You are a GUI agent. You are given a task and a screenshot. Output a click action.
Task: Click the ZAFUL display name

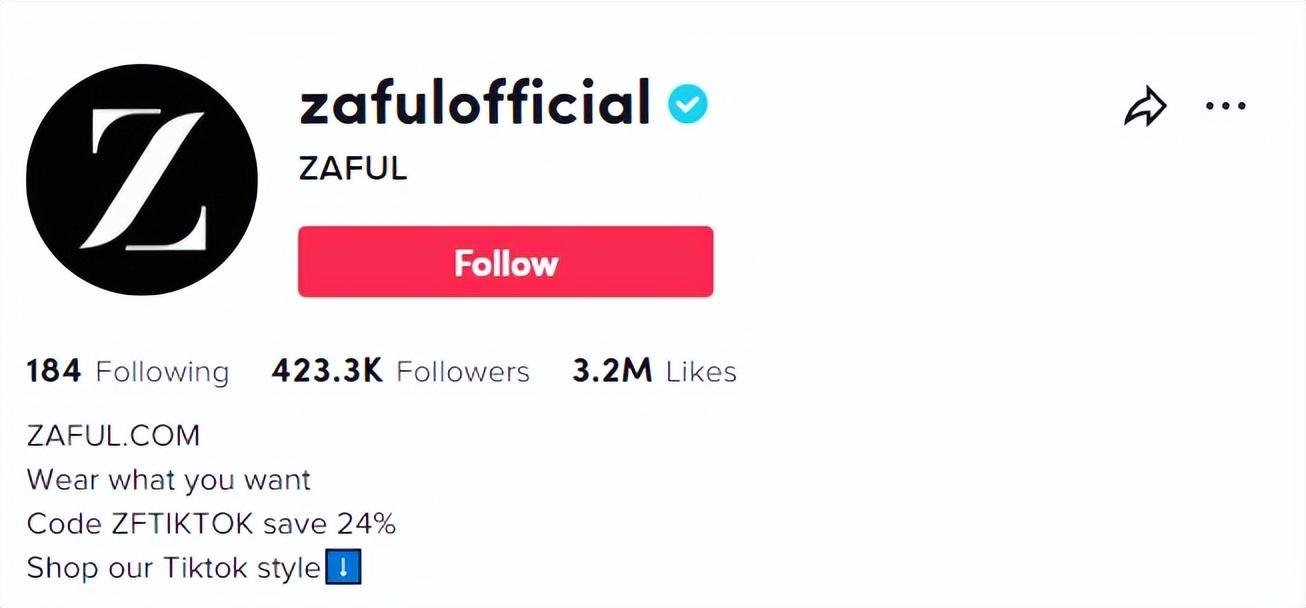click(x=353, y=168)
